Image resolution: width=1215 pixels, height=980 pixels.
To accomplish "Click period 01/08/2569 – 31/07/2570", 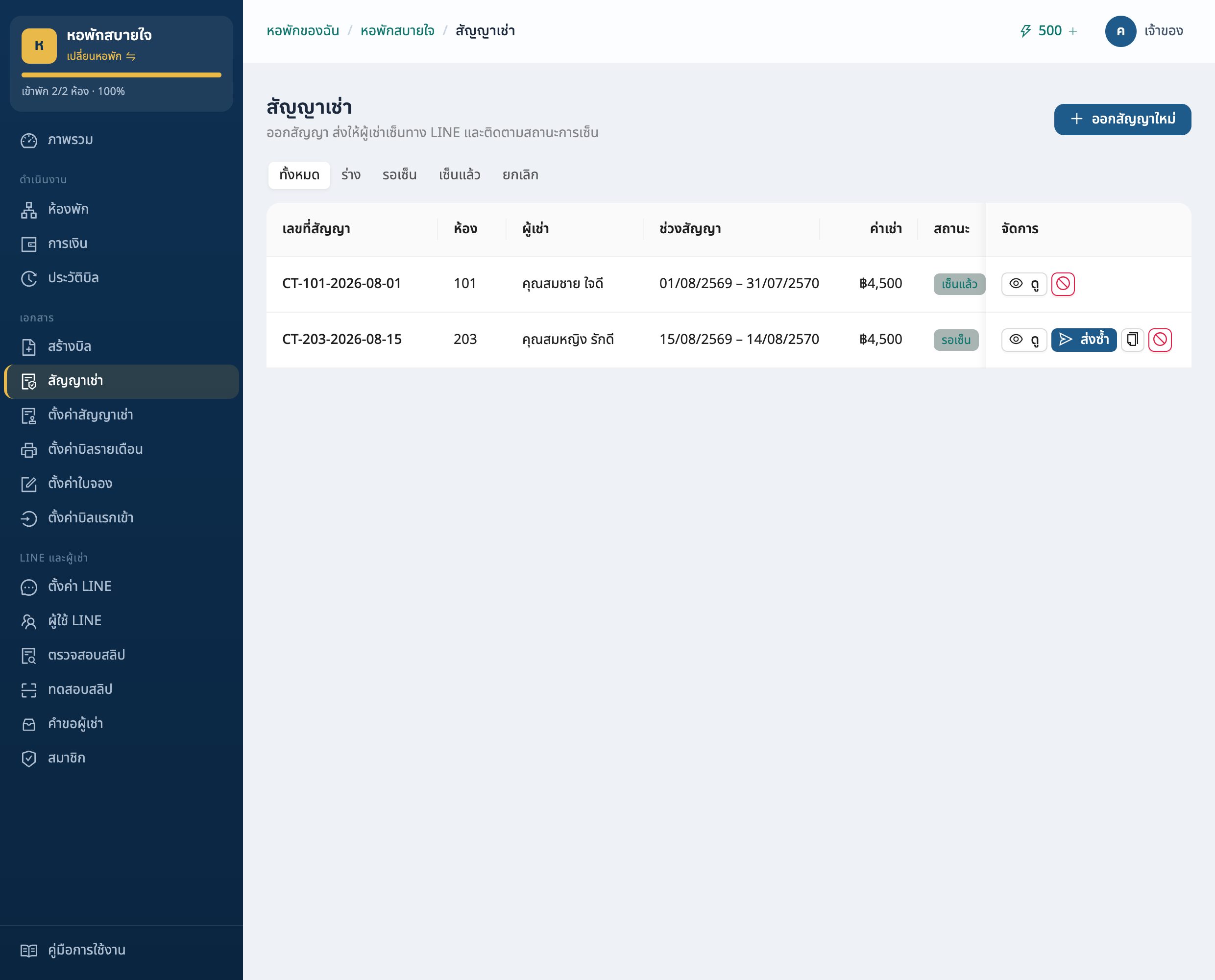I will coord(739,283).
